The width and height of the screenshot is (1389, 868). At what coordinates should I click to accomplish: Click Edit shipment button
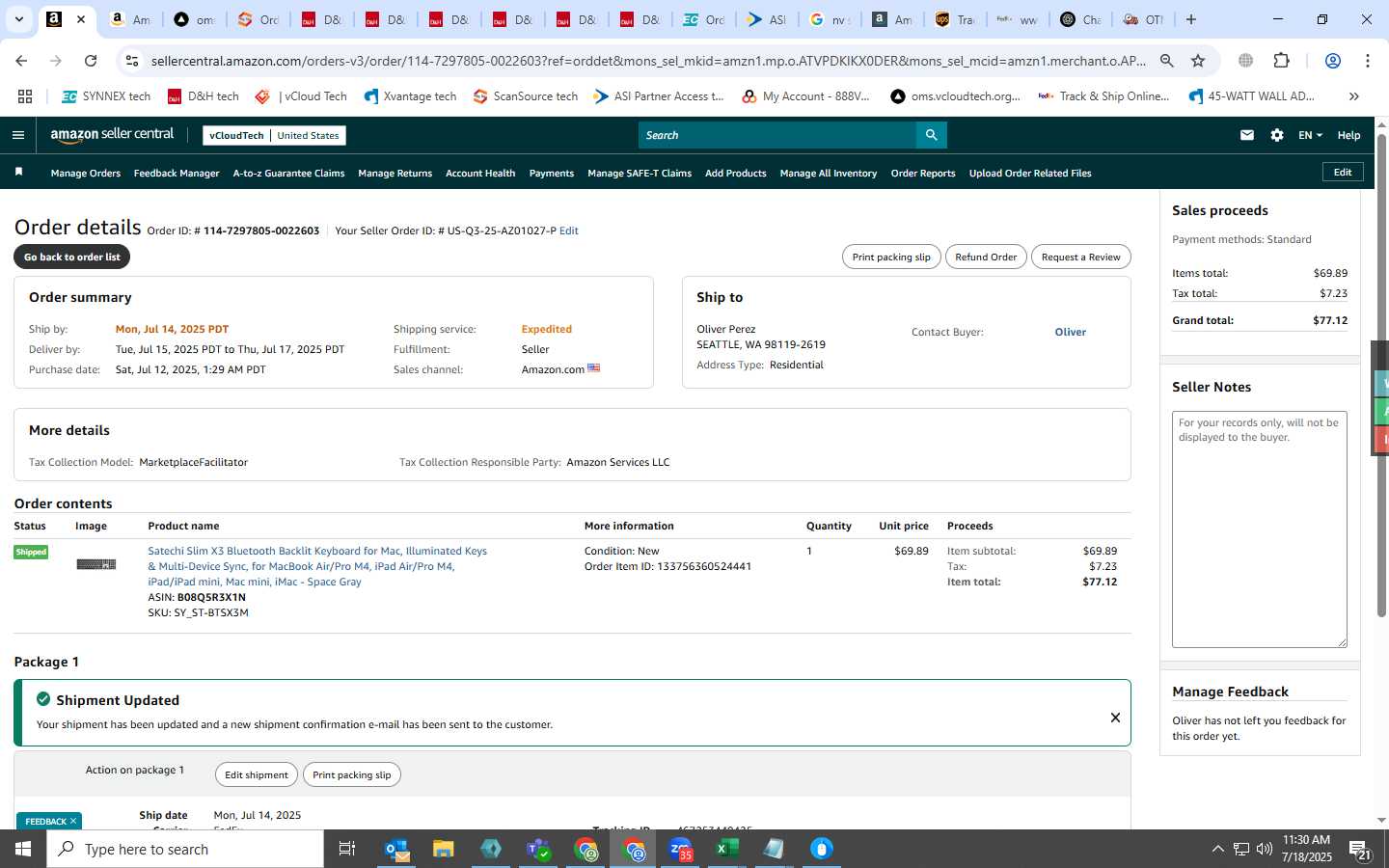point(257,774)
